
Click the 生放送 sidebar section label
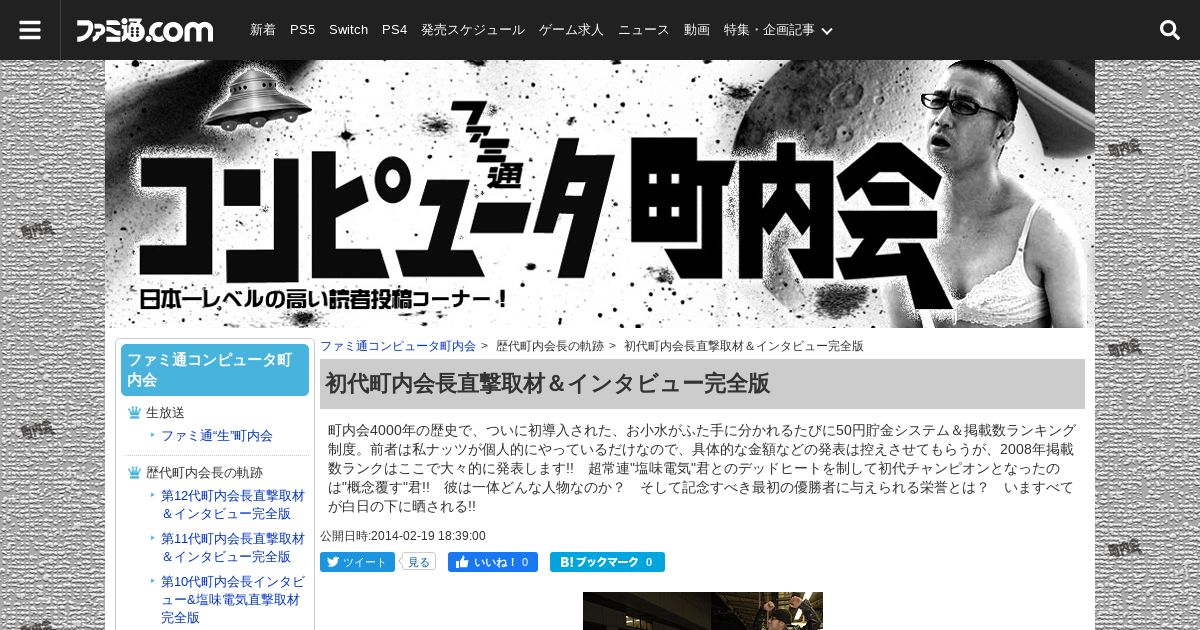pyautogui.click(x=165, y=412)
